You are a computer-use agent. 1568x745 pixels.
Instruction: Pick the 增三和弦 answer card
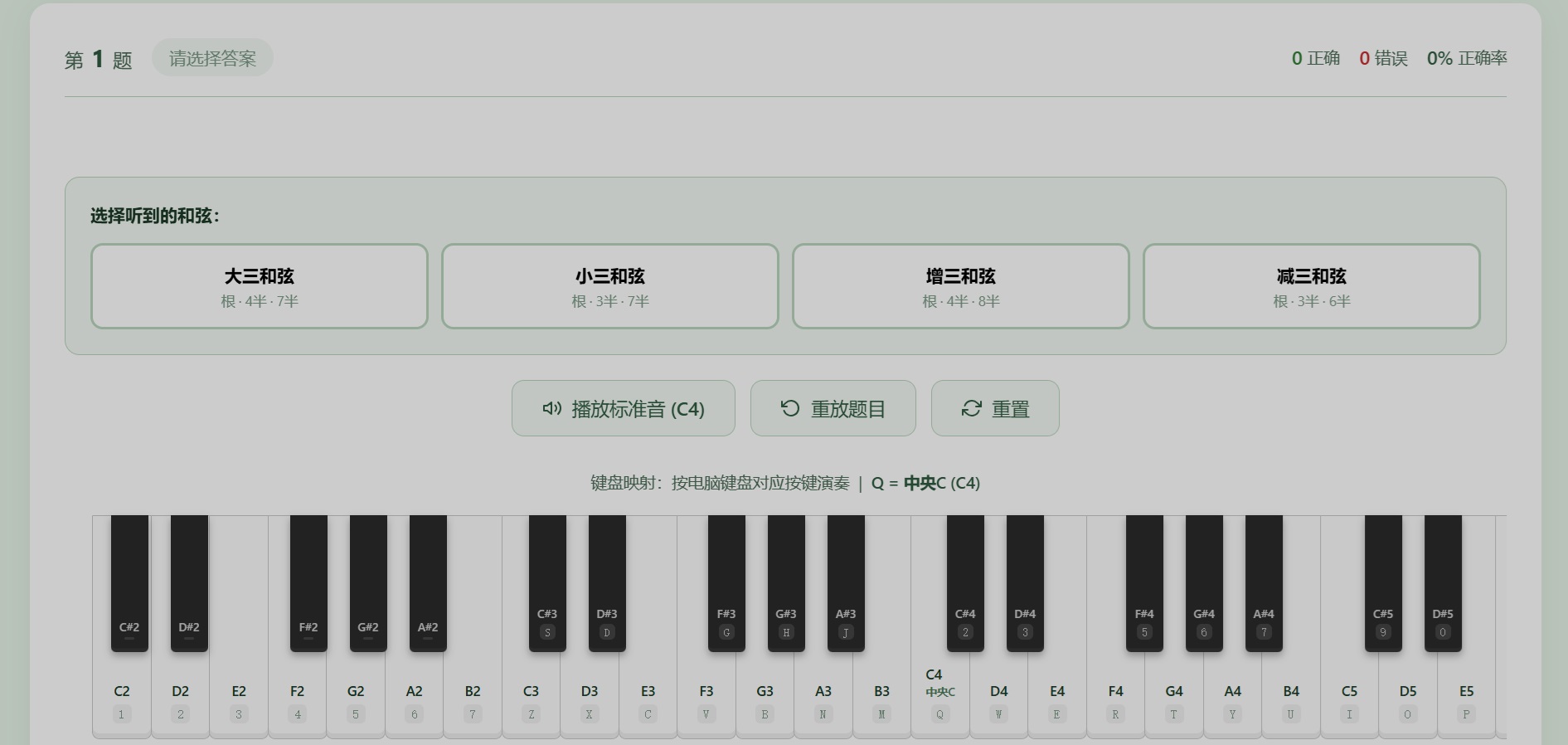coord(961,286)
